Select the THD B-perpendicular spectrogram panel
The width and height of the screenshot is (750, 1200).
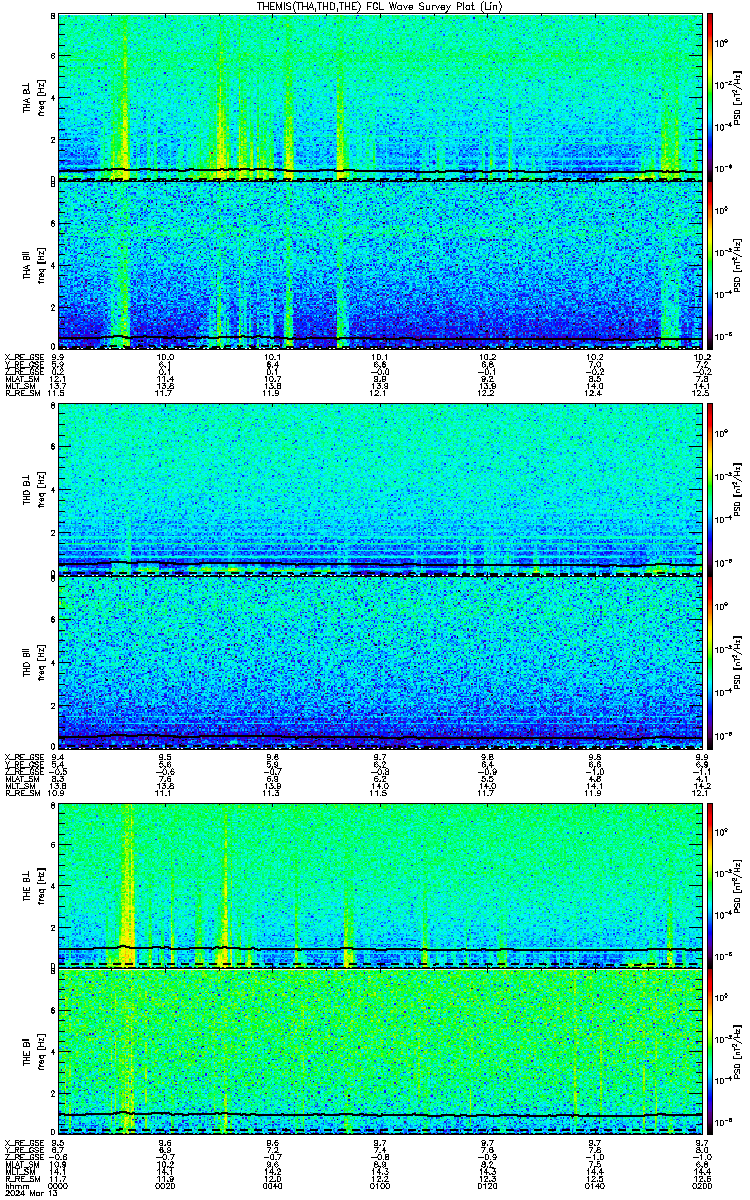[380, 490]
